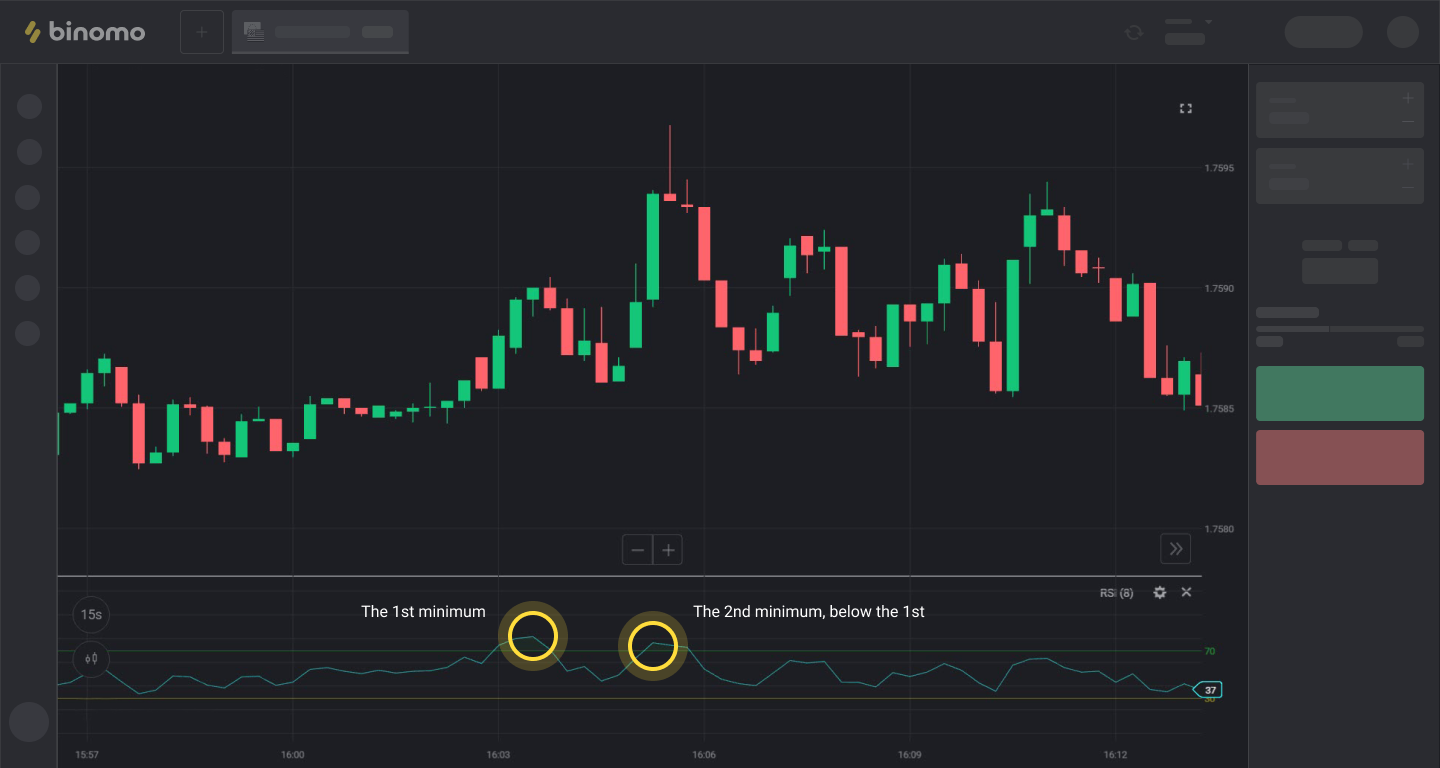1440x768 pixels.
Task: Select the open asset tab with the flag icon
Action: coord(320,32)
